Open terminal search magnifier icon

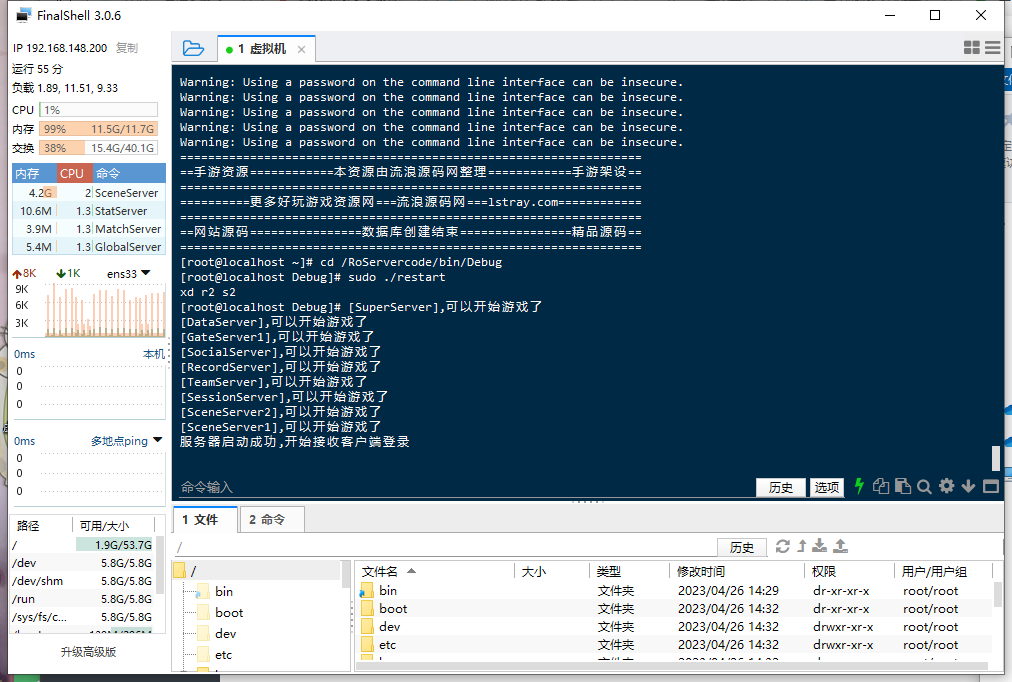click(x=924, y=486)
